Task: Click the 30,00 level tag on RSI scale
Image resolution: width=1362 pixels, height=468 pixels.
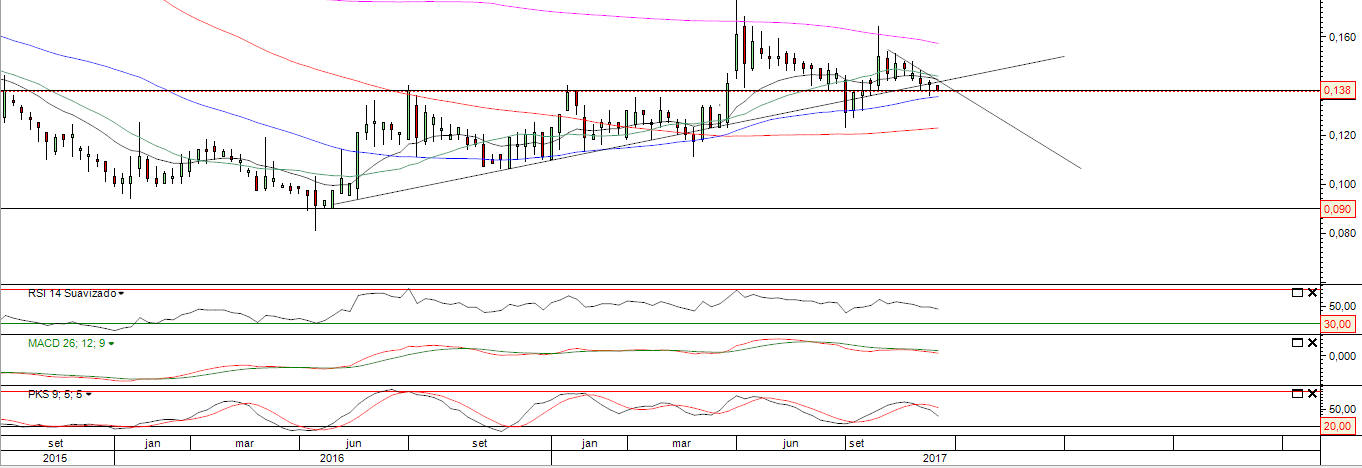Action: [1338, 324]
